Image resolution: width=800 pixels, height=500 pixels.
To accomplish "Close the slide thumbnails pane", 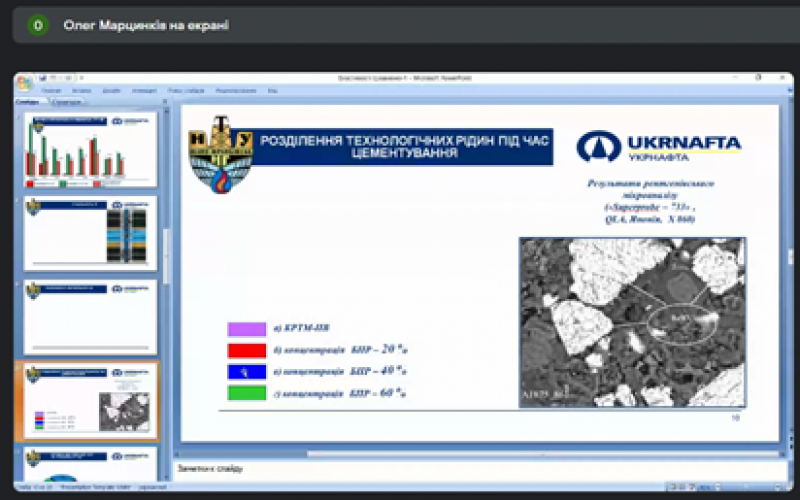I will 165,102.
